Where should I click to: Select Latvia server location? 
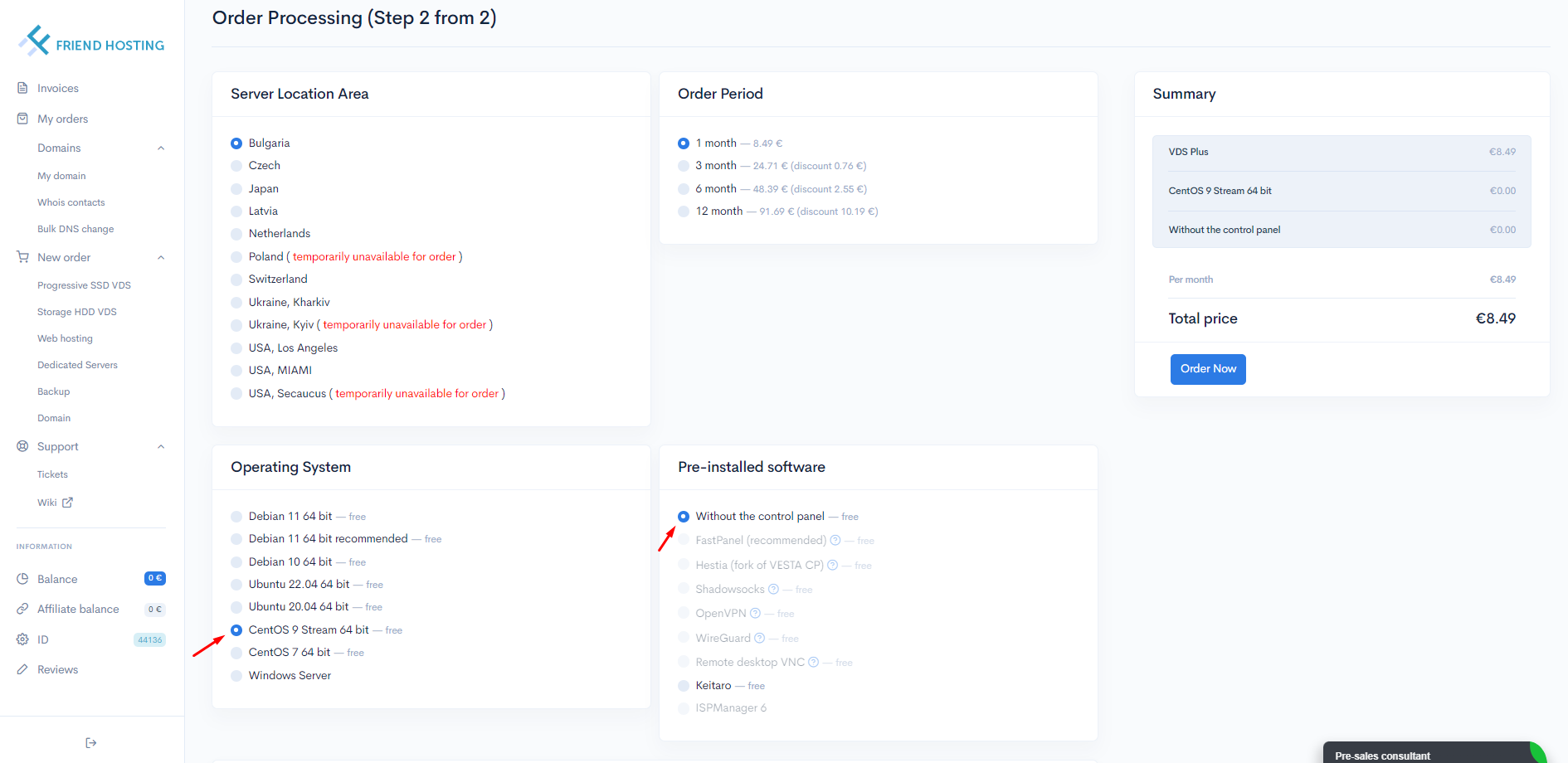point(236,211)
